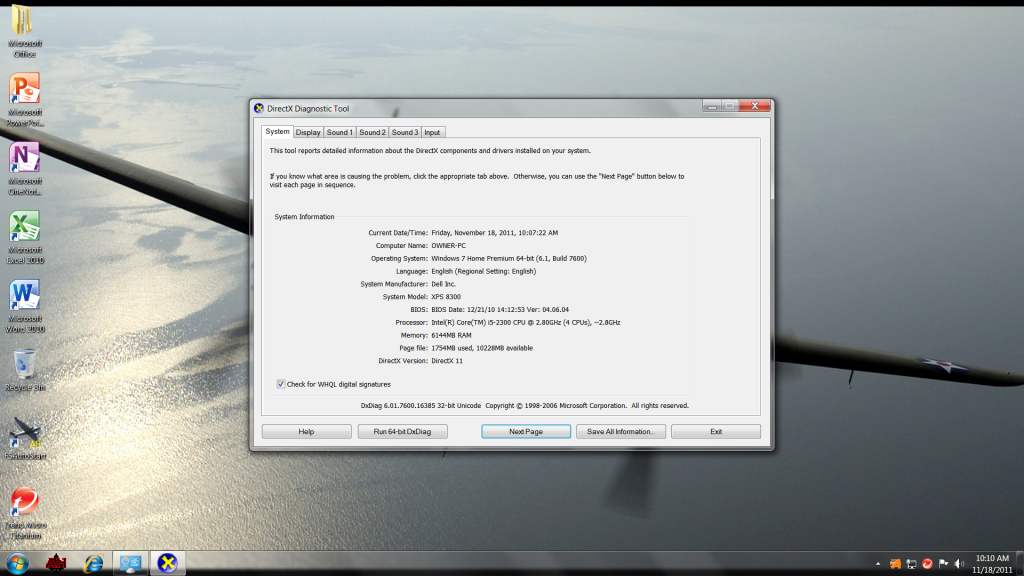Screen dimensions: 1024x576
Task: Click the English Regional Setting language value
Action: [483, 271]
